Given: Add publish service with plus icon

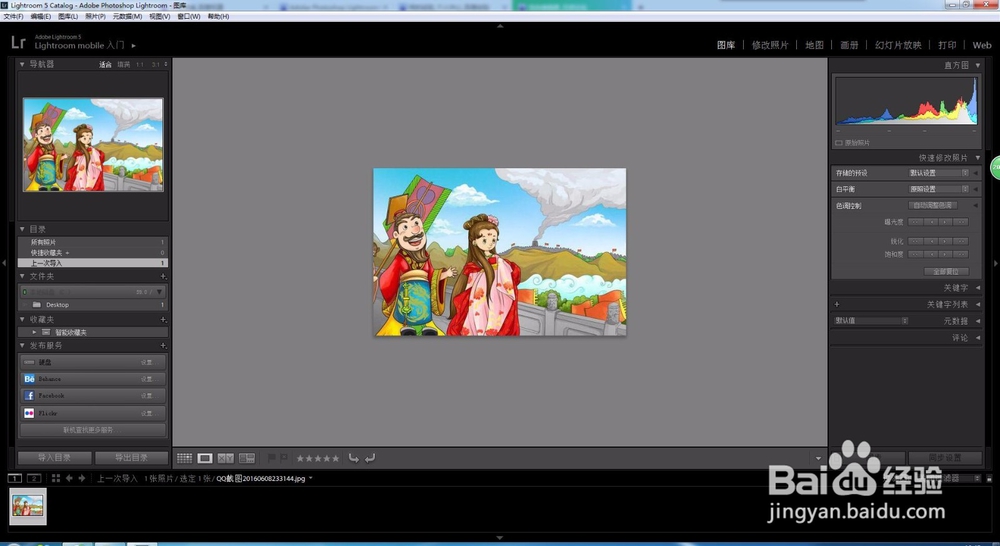Looking at the screenshot, I should 163,346.
